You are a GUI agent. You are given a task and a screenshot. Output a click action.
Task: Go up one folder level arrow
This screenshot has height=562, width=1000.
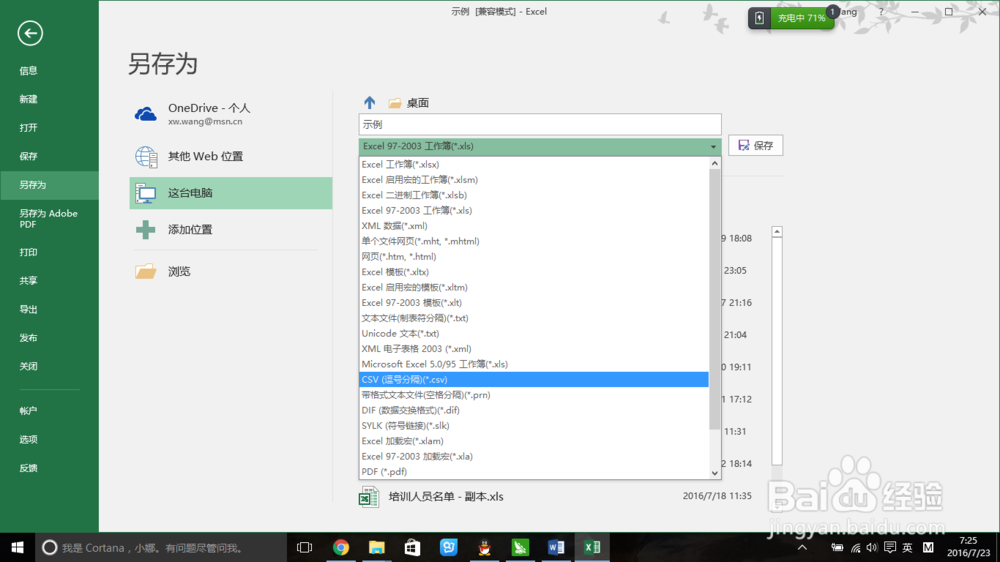369,102
